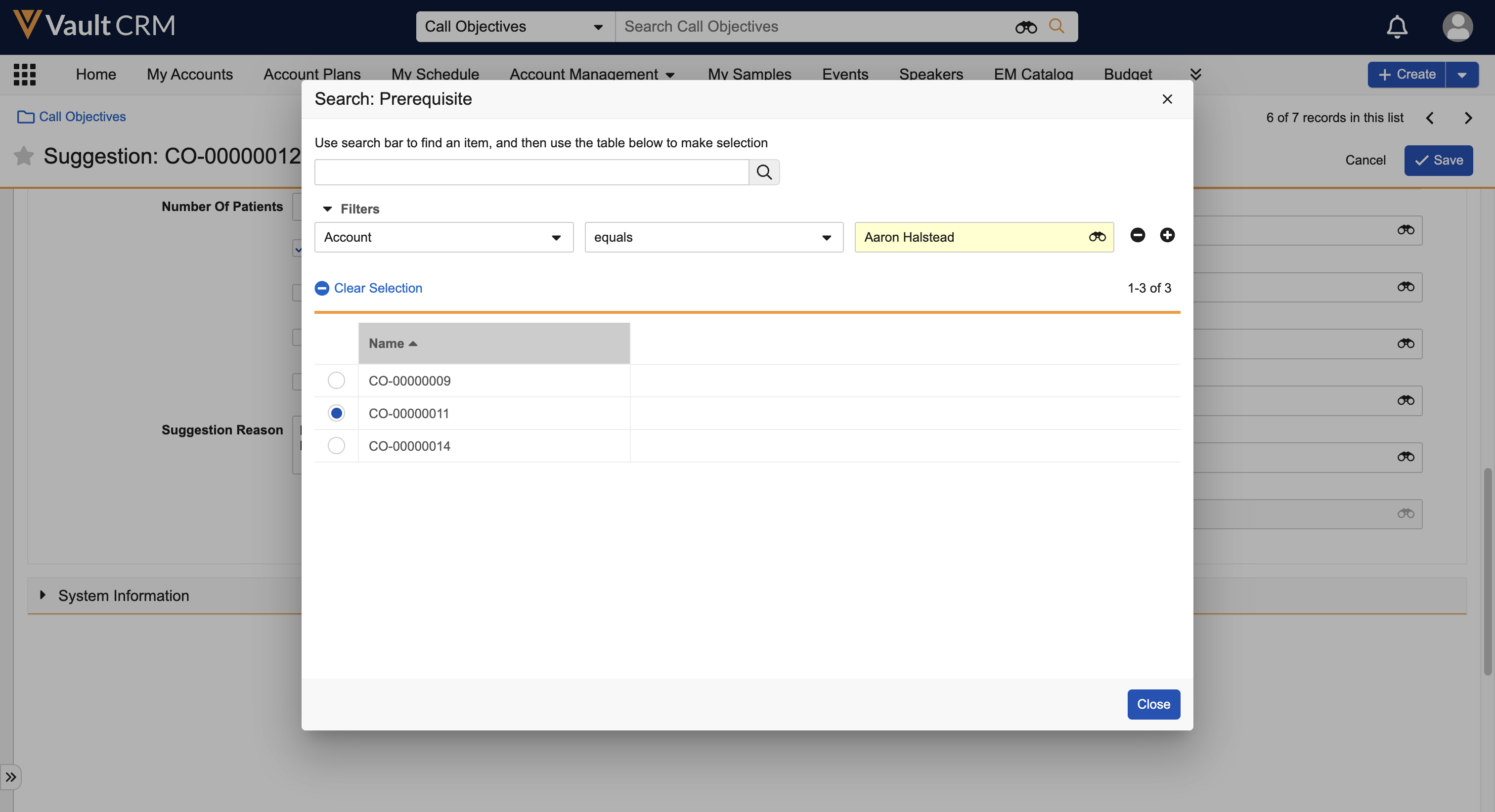
Task: Remove filter row with minus icon
Action: [1138, 235]
